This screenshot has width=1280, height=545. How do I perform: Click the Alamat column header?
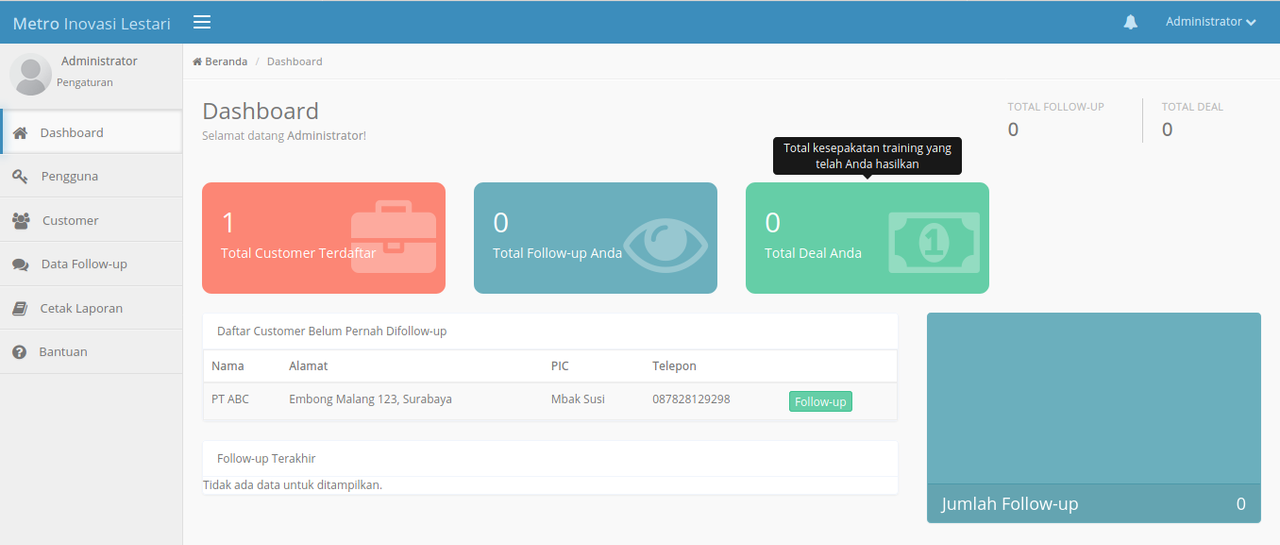pyautogui.click(x=308, y=366)
